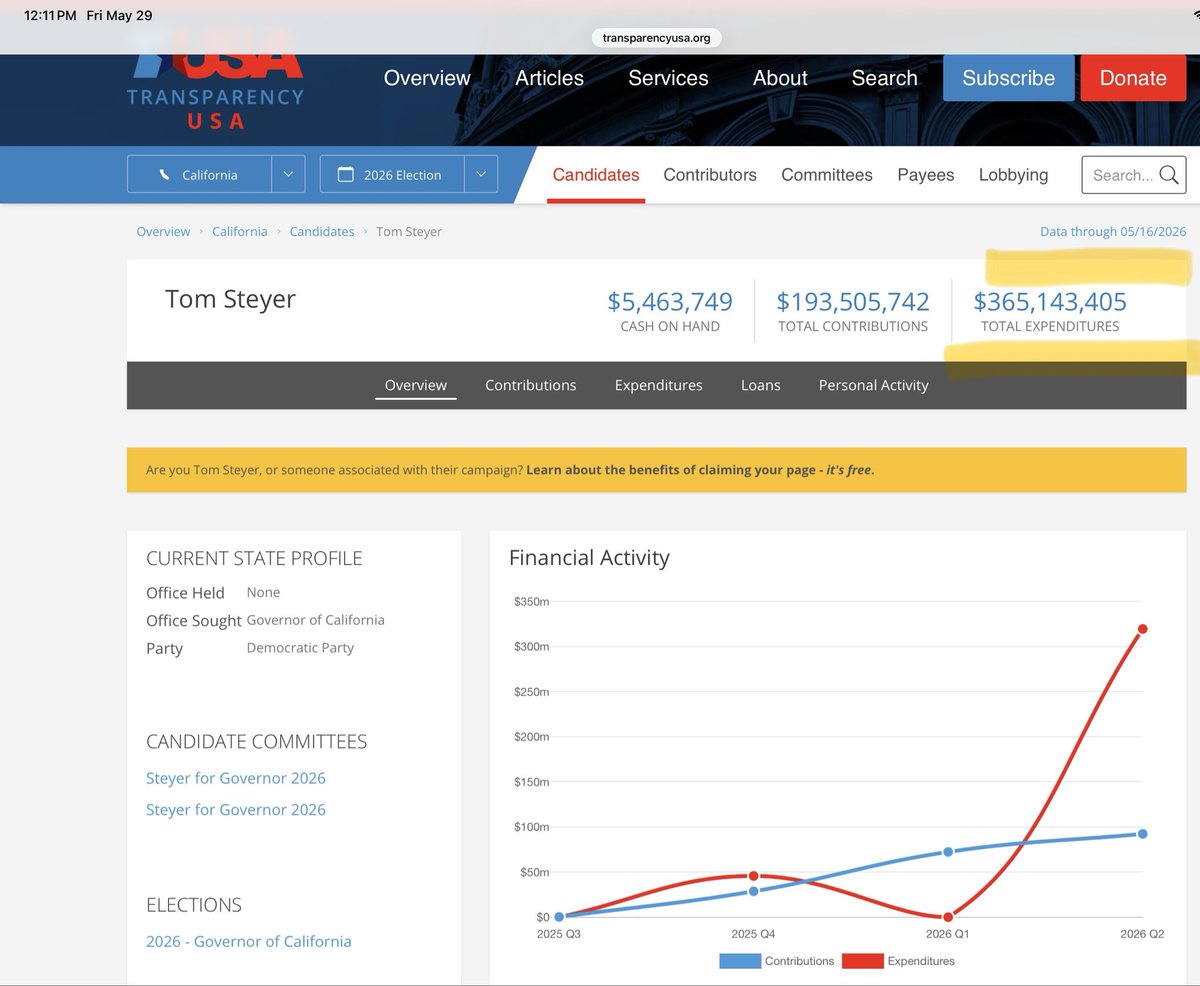Click the status bar time 12:11 PM
The width and height of the screenshot is (1200, 986).
[50, 16]
